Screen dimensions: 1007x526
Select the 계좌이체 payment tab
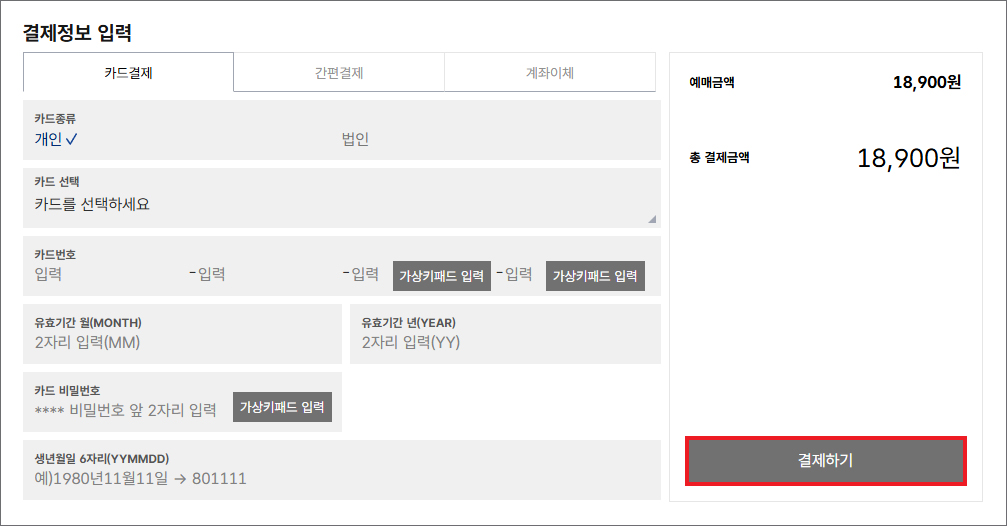tap(549, 73)
